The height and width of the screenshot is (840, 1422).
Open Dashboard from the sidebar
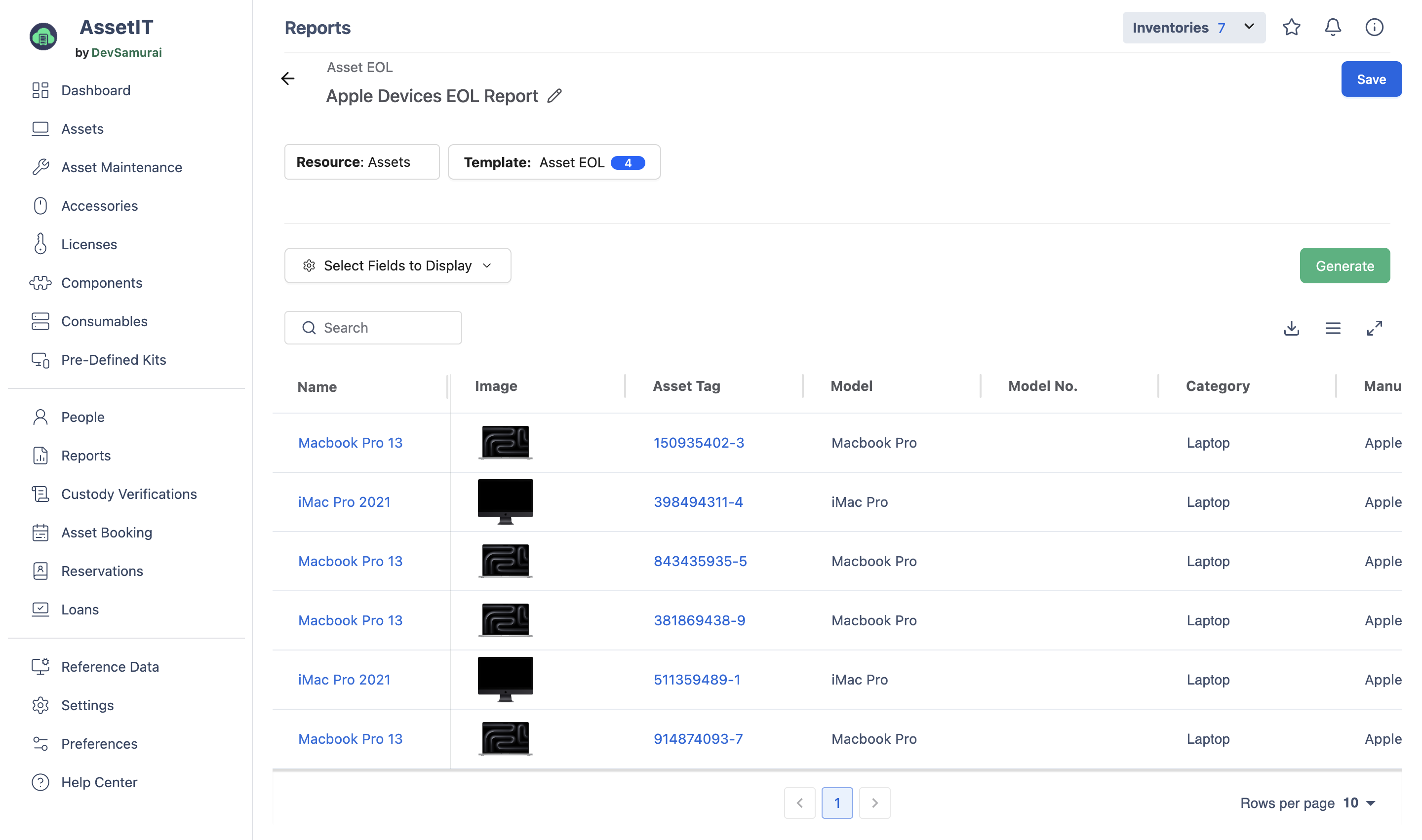coord(96,91)
